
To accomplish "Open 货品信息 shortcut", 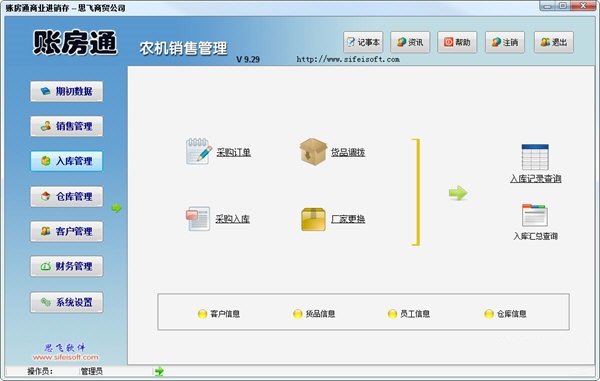I will point(320,314).
